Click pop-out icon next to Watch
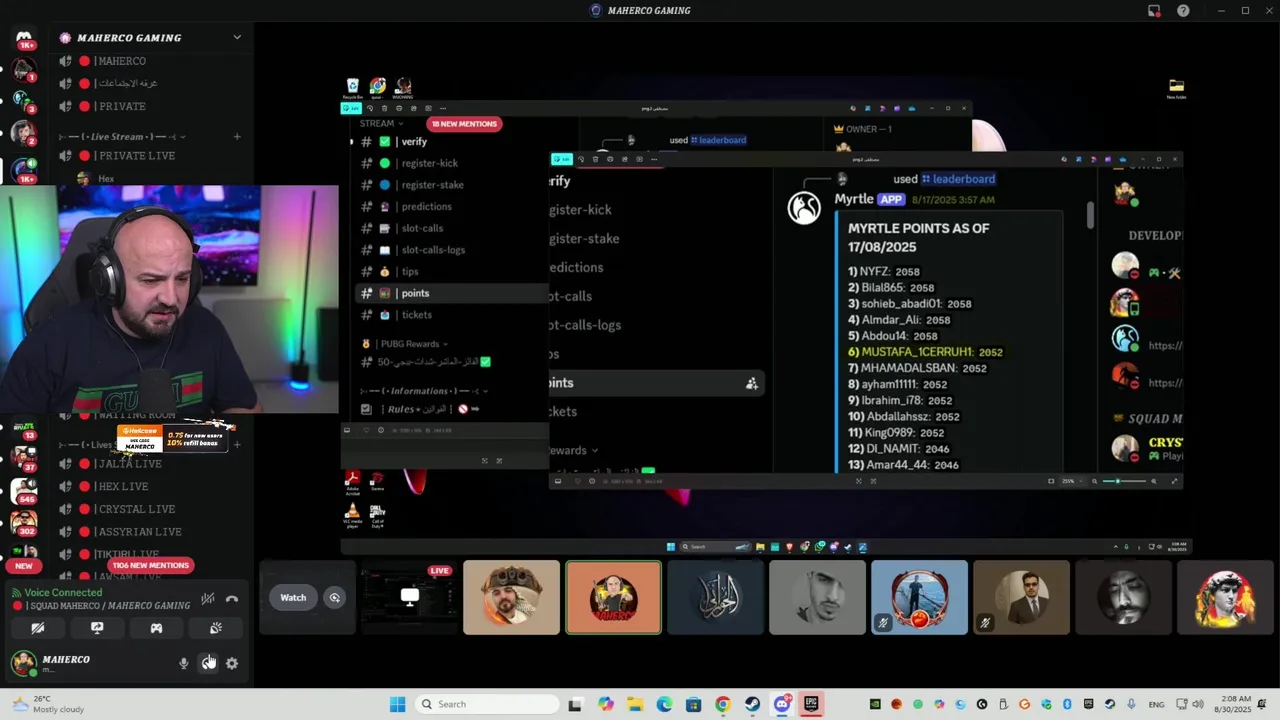The width and height of the screenshot is (1280, 720). coord(335,598)
